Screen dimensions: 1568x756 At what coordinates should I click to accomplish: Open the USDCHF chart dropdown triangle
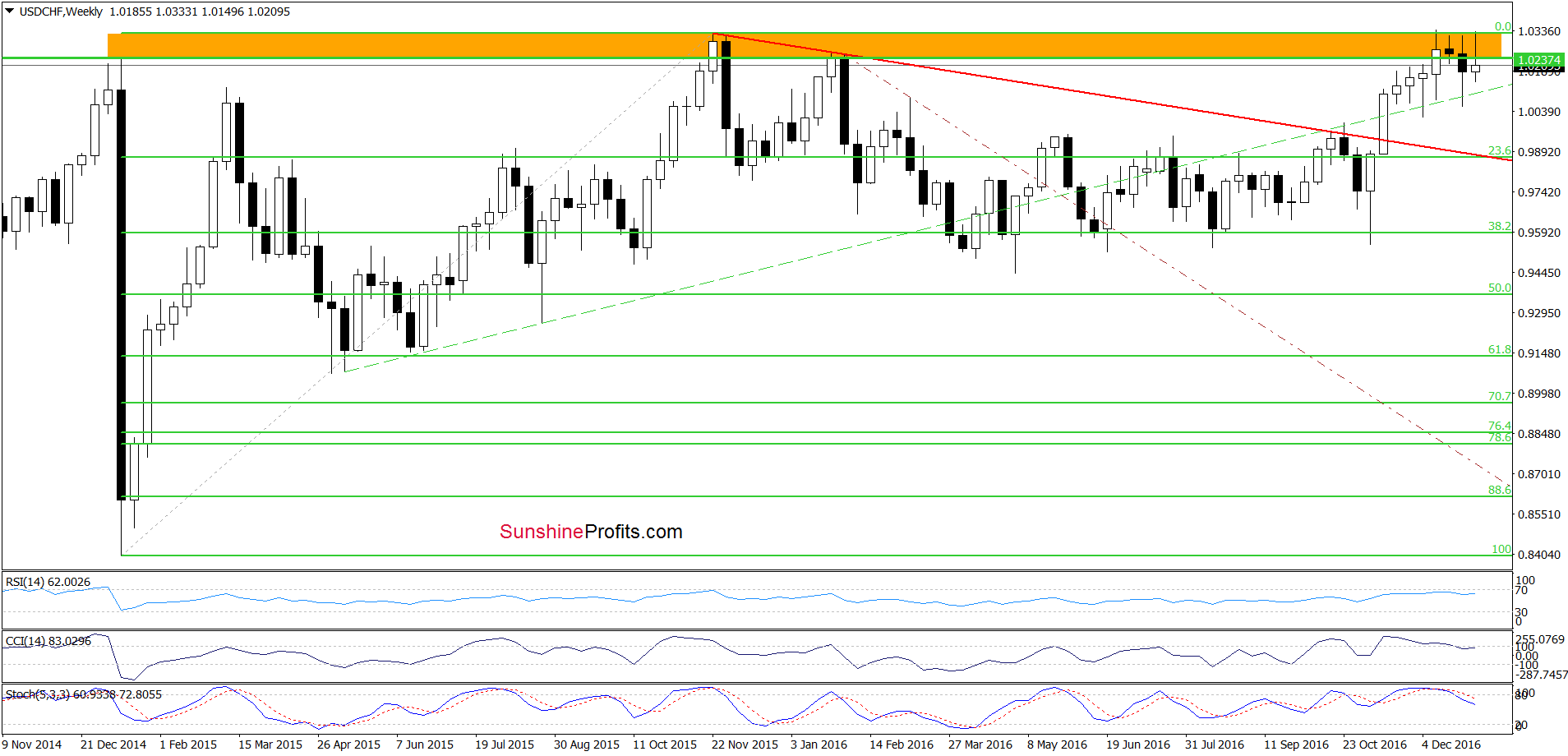pos(10,12)
